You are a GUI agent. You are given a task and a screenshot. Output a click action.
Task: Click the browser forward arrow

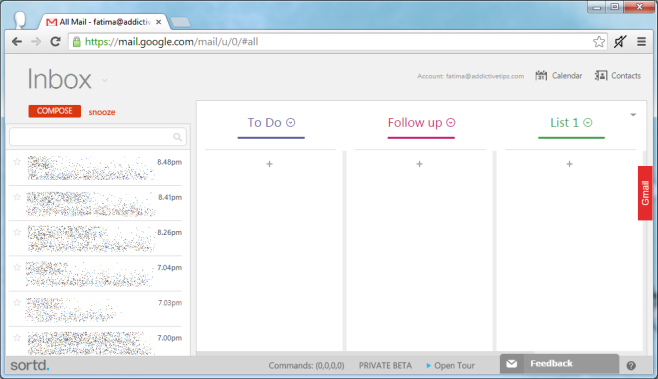(36, 42)
